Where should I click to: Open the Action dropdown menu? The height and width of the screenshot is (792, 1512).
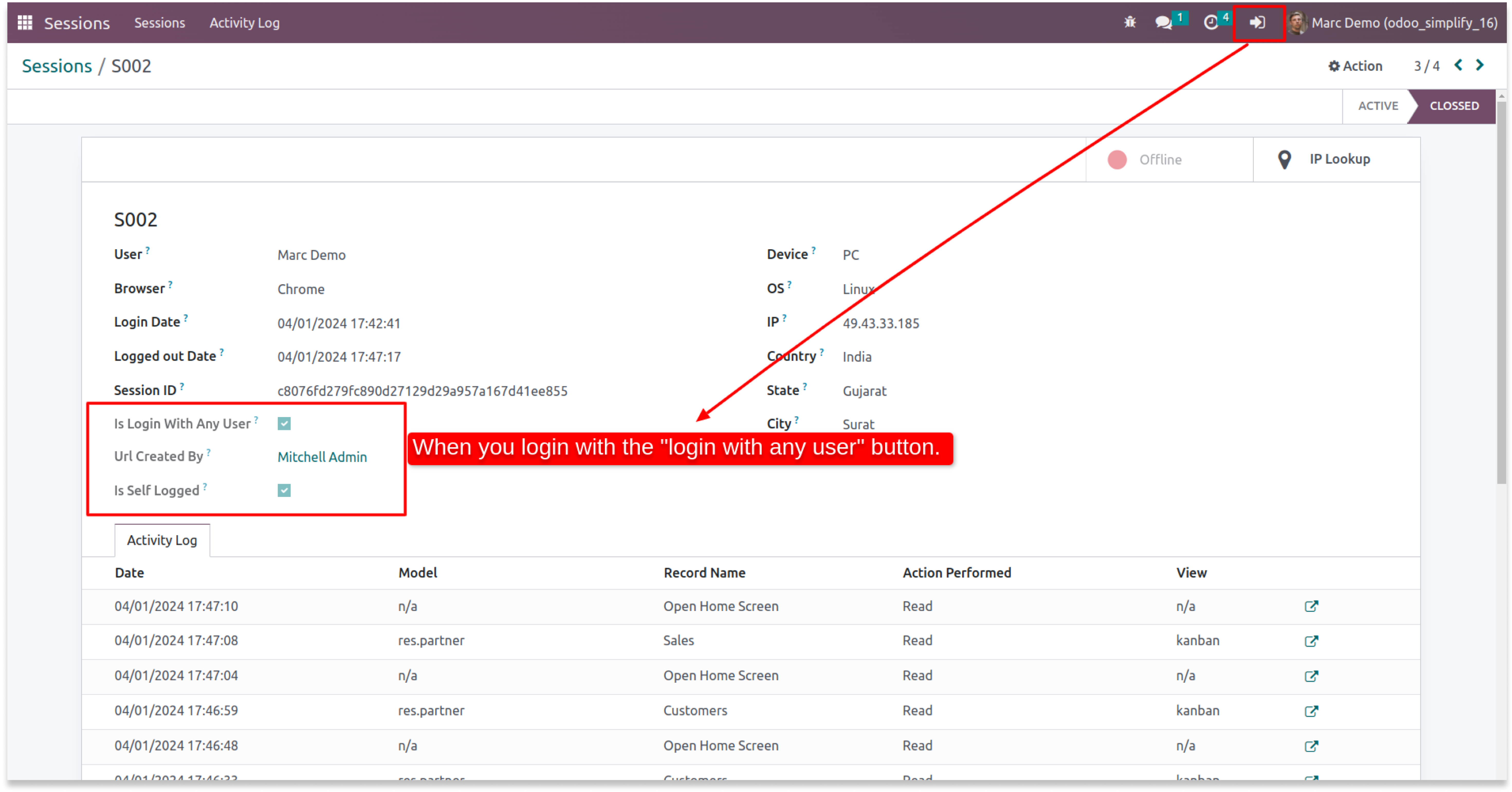point(1355,66)
